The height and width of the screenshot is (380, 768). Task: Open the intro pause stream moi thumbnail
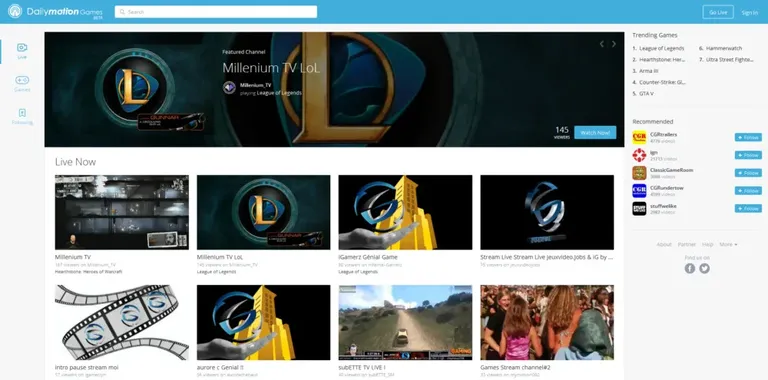(x=121, y=323)
